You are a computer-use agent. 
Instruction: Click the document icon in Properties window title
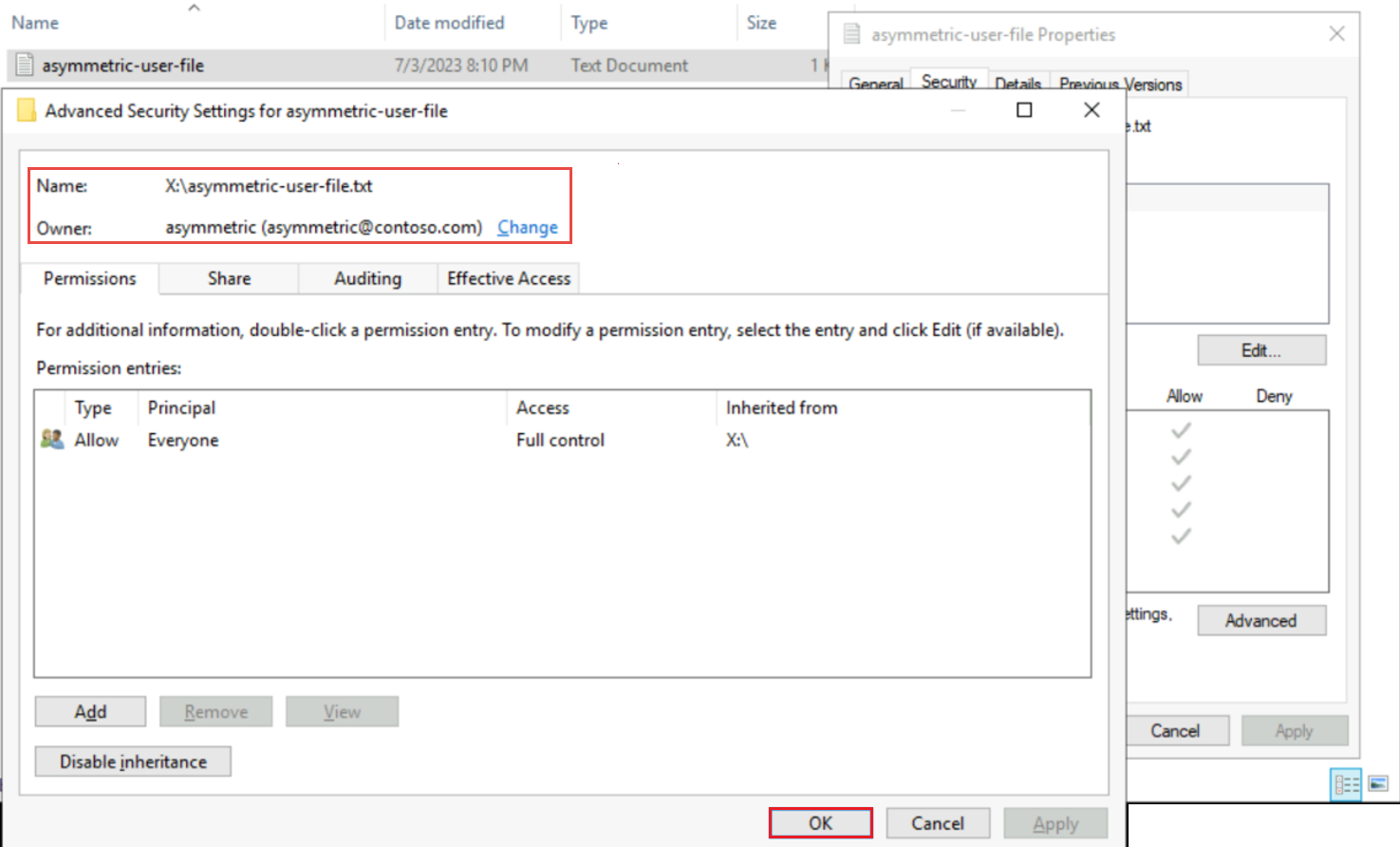coord(852,34)
